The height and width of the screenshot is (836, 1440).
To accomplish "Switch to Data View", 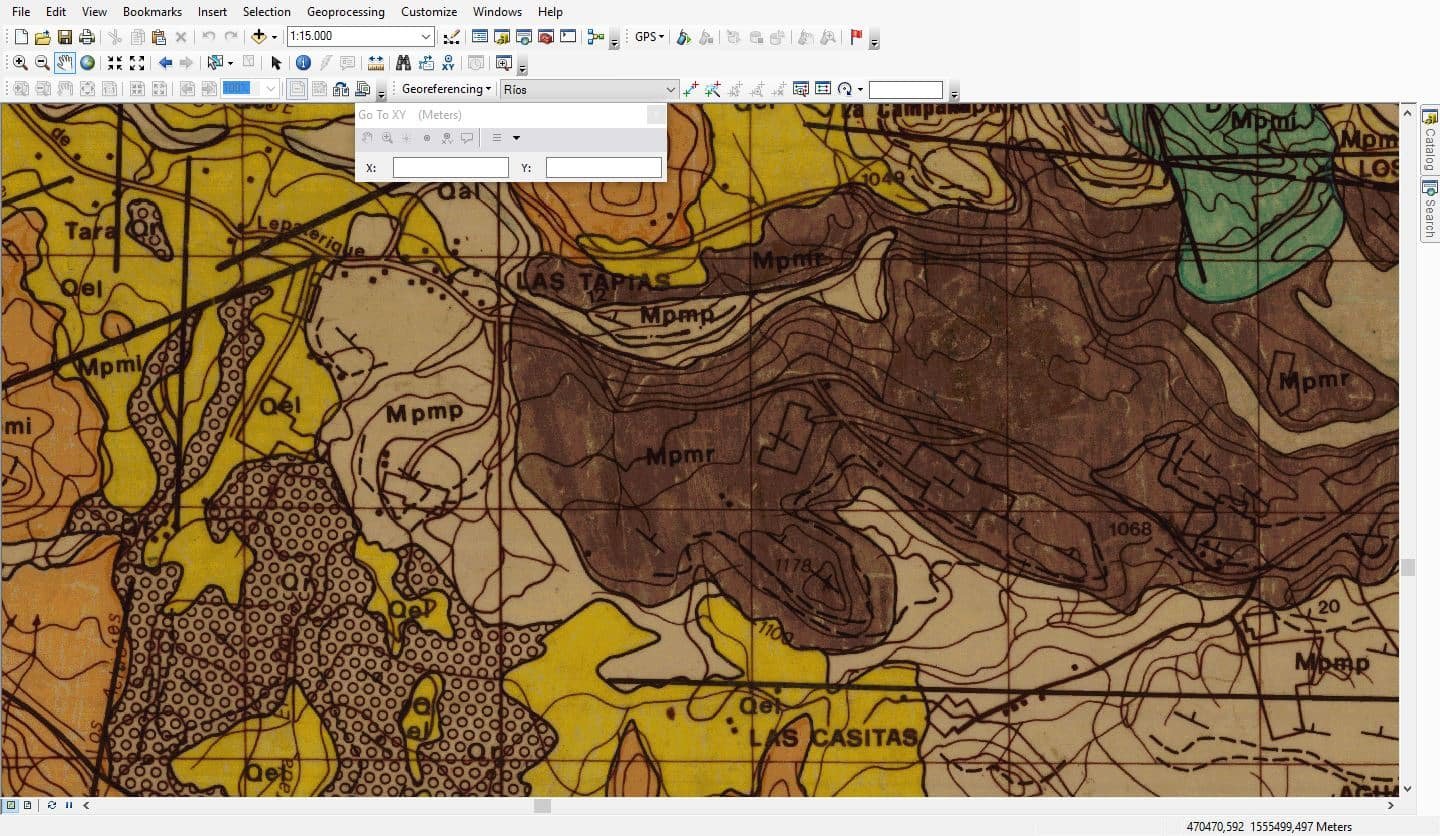I will [x=10, y=805].
